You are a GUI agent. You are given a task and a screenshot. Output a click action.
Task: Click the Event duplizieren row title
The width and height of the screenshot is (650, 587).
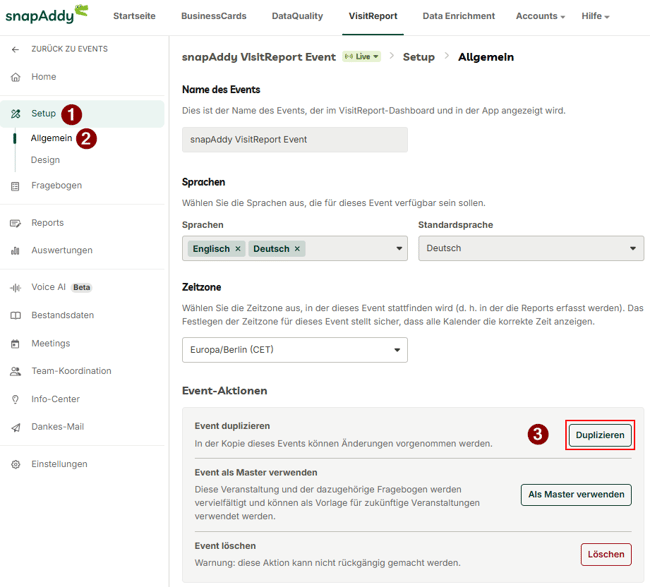pyautogui.click(x=232, y=426)
